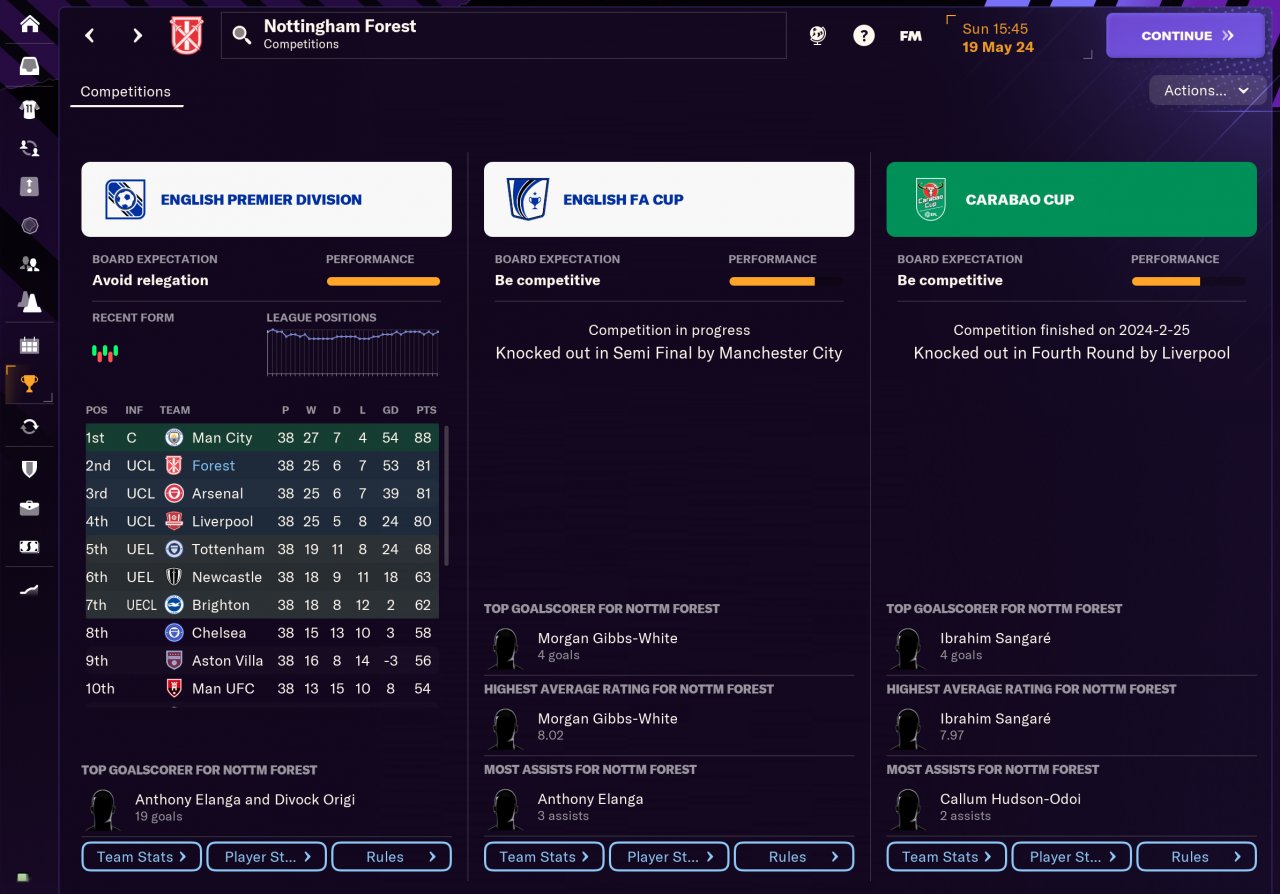
Task: Open the Finances money icon
Action: [x=29, y=547]
